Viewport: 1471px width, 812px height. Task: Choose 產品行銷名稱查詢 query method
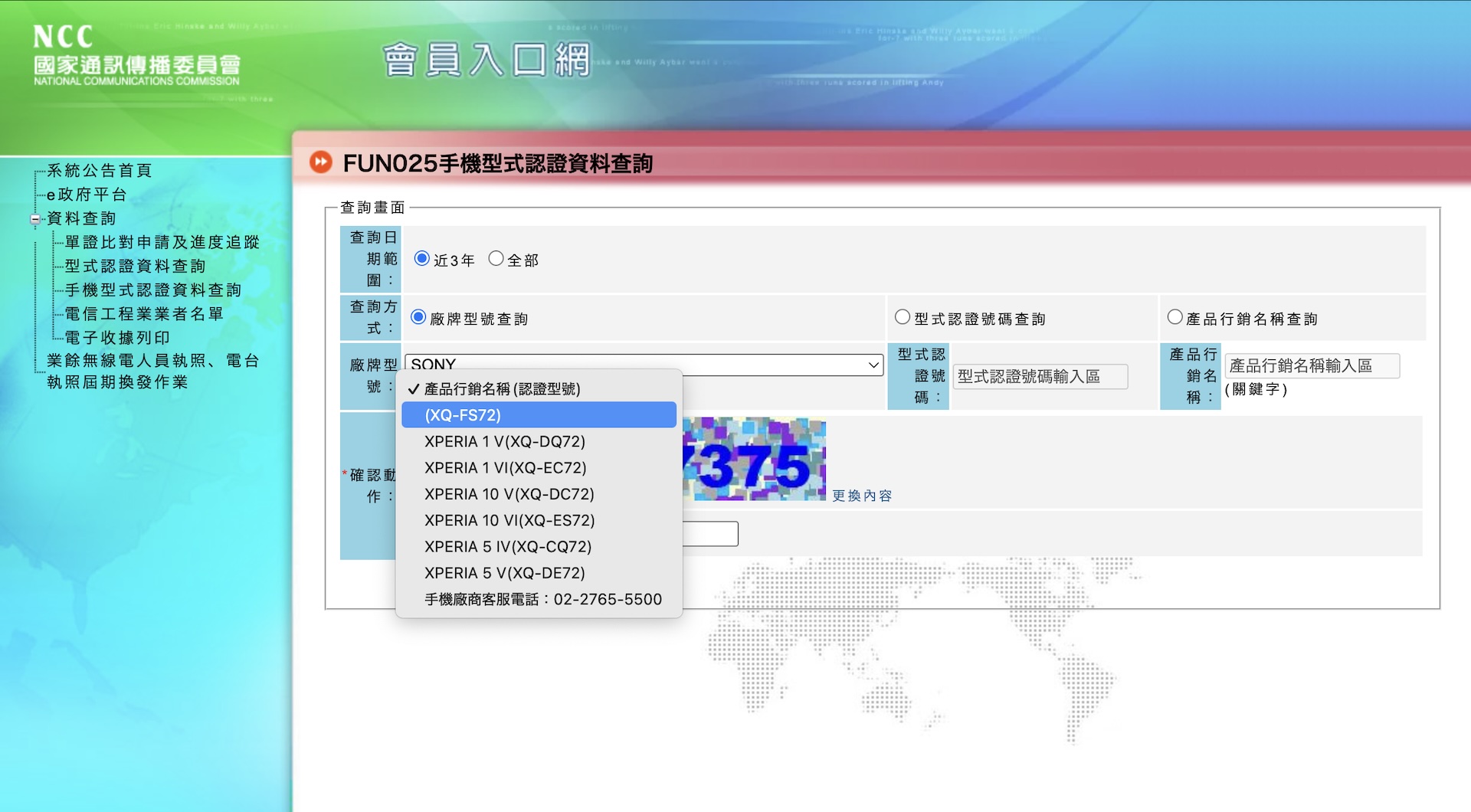click(x=1175, y=317)
